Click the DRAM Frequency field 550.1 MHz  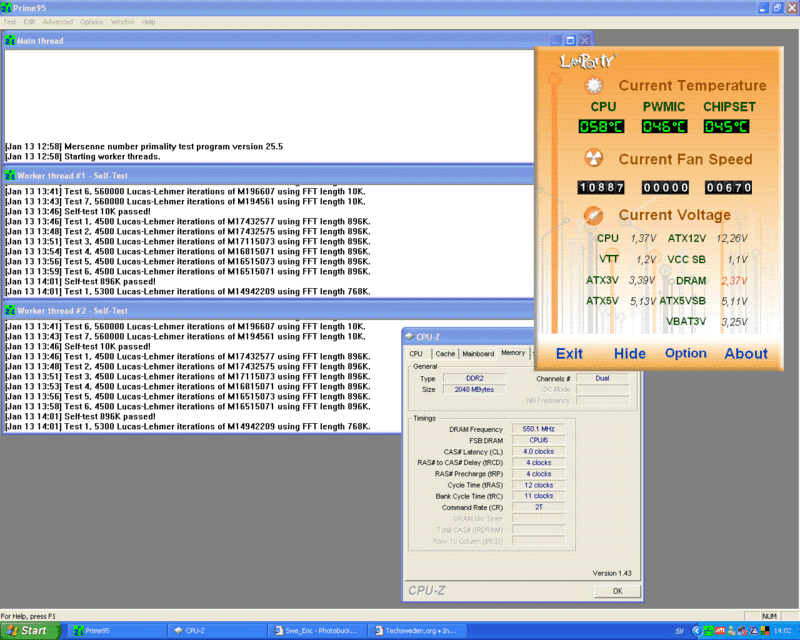(538, 429)
